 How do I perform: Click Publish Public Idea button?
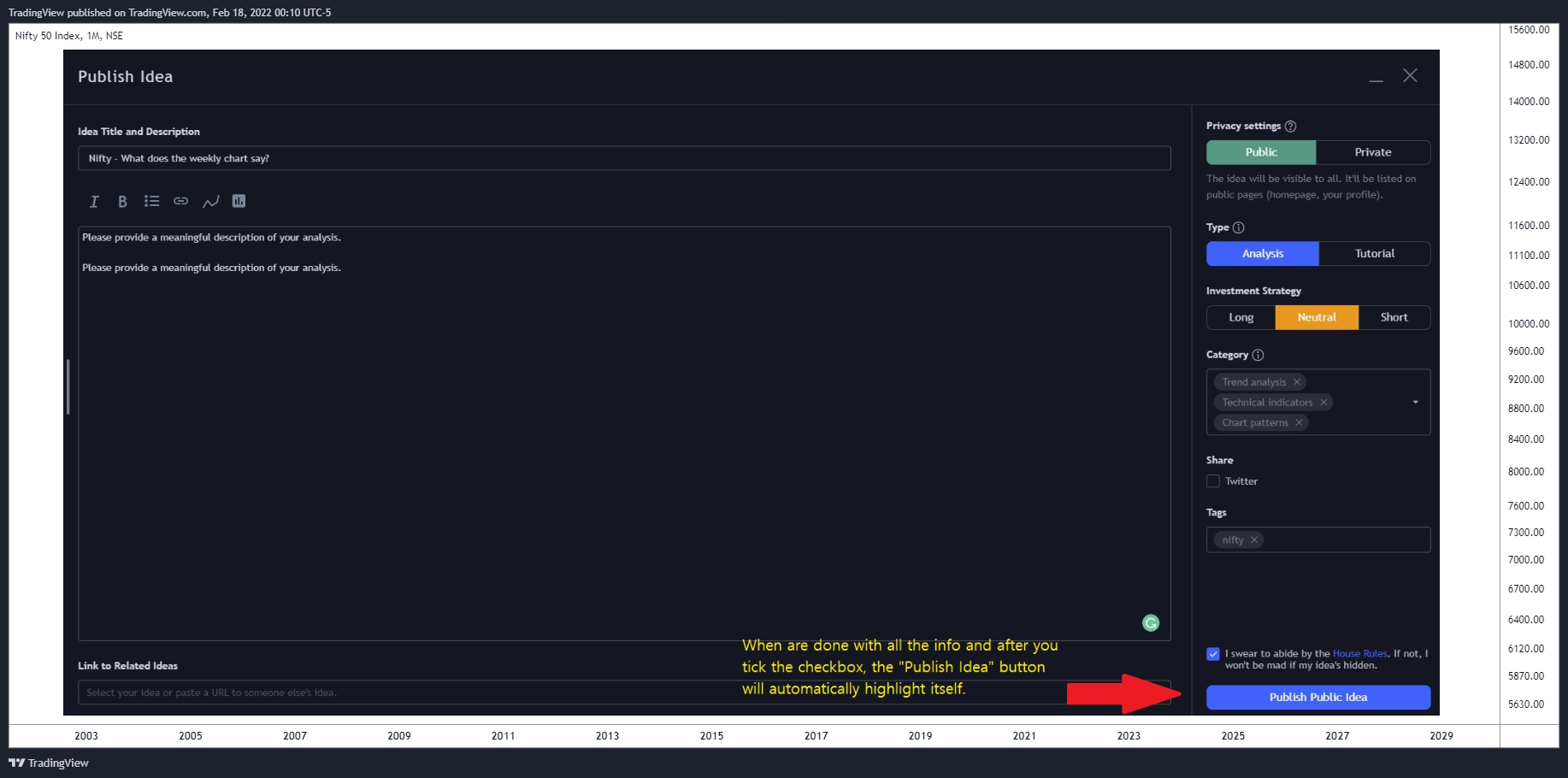tap(1318, 698)
